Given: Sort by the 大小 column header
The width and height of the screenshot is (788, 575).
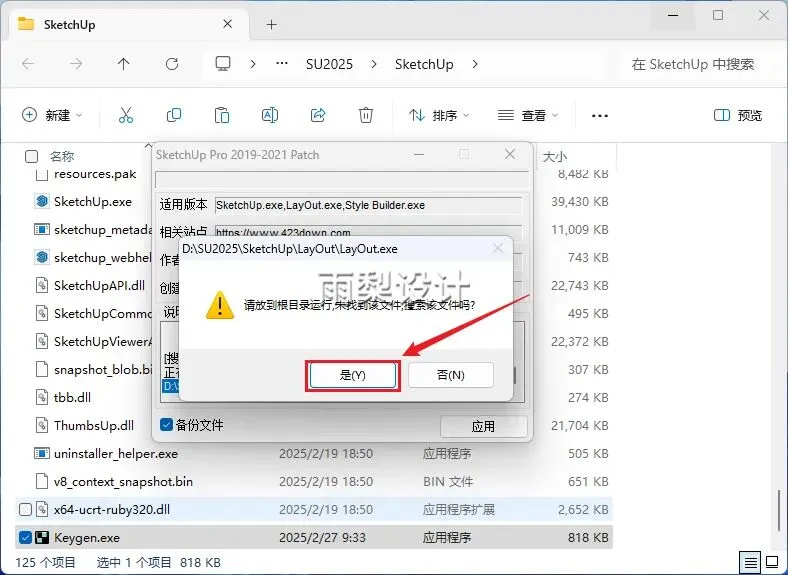Looking at the screenshot, I should coord(555,156).
